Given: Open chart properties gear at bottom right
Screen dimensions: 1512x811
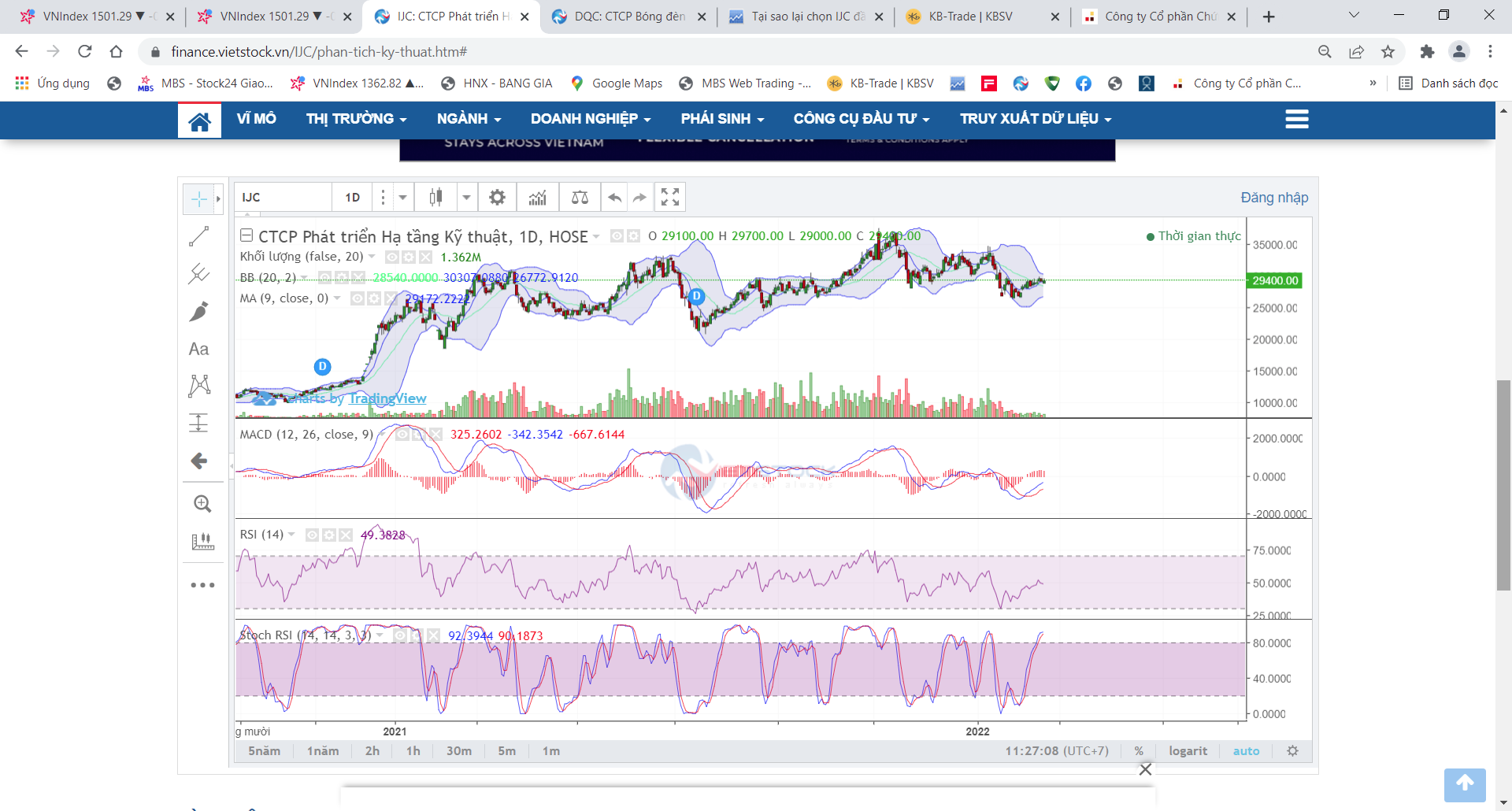Looking at the screenshot, I should 1292,751.
